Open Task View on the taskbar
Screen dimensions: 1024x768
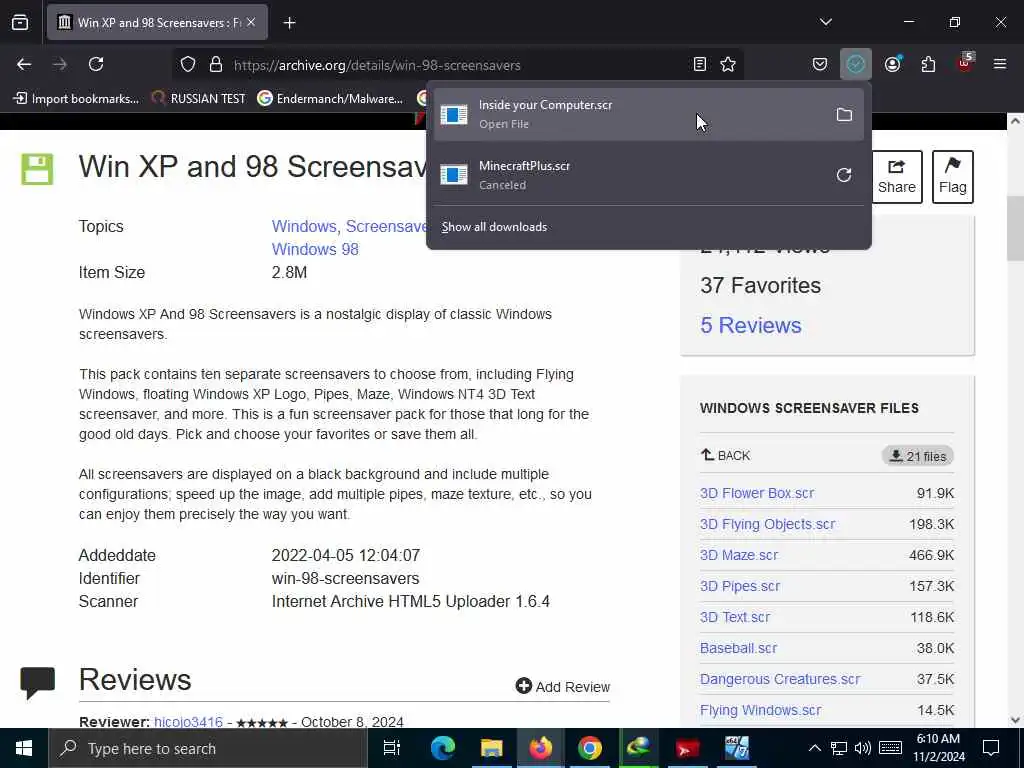coord(392,748)
